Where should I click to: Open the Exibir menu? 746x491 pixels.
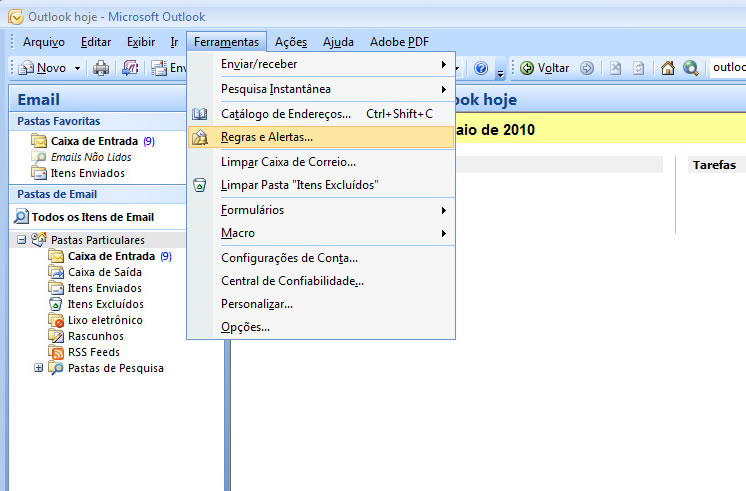tap(141, 42)
